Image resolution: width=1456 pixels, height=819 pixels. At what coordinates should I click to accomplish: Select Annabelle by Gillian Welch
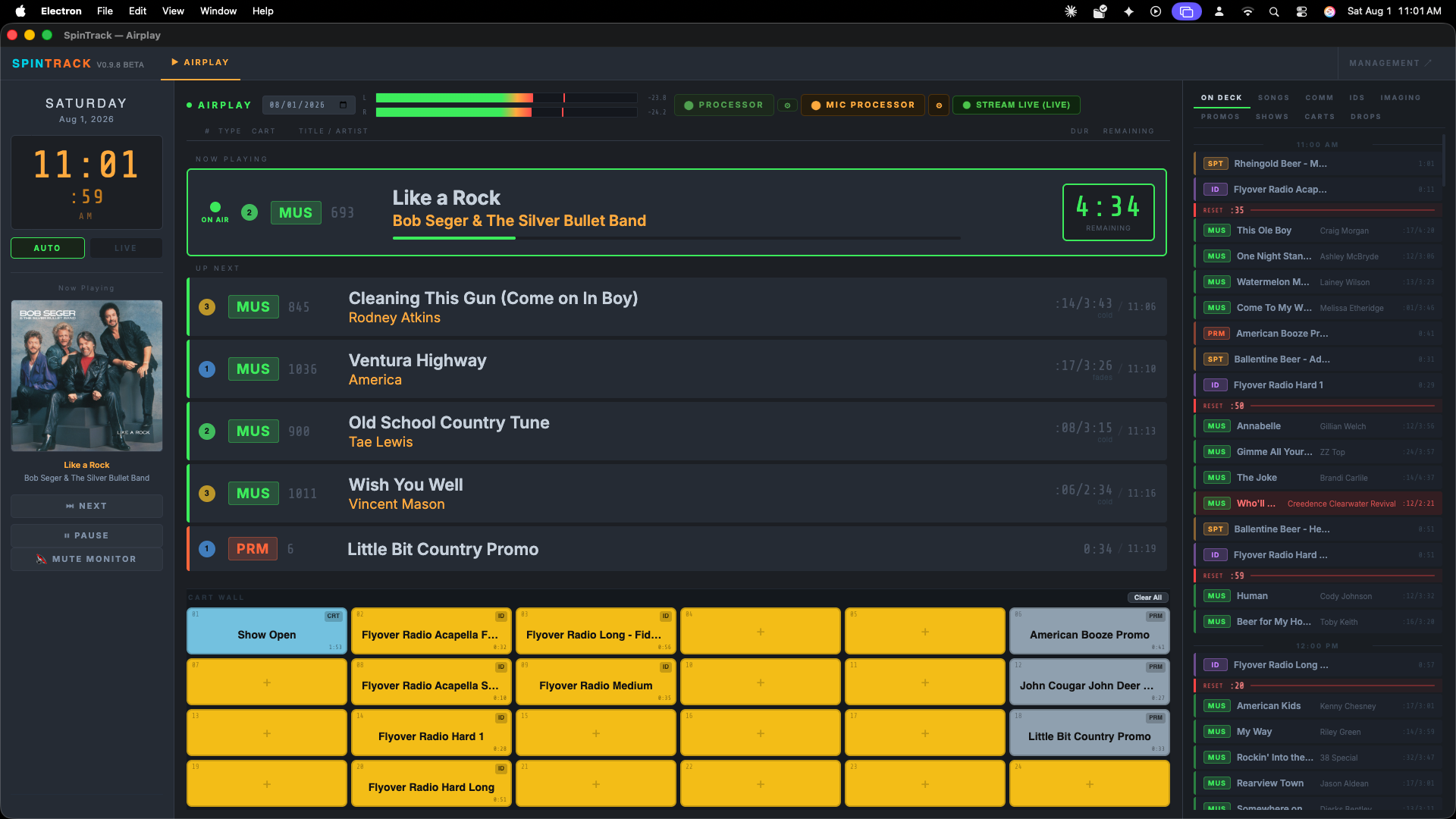click(1318, 426)
